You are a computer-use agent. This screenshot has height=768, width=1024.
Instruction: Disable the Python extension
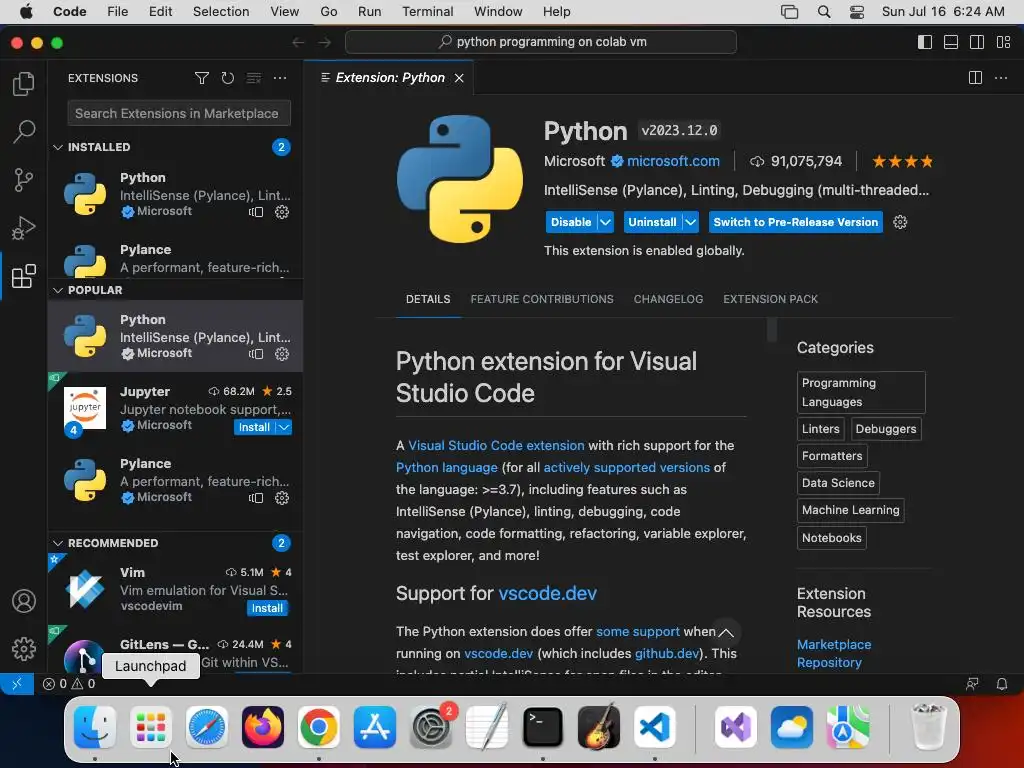(x=571, y=222)
